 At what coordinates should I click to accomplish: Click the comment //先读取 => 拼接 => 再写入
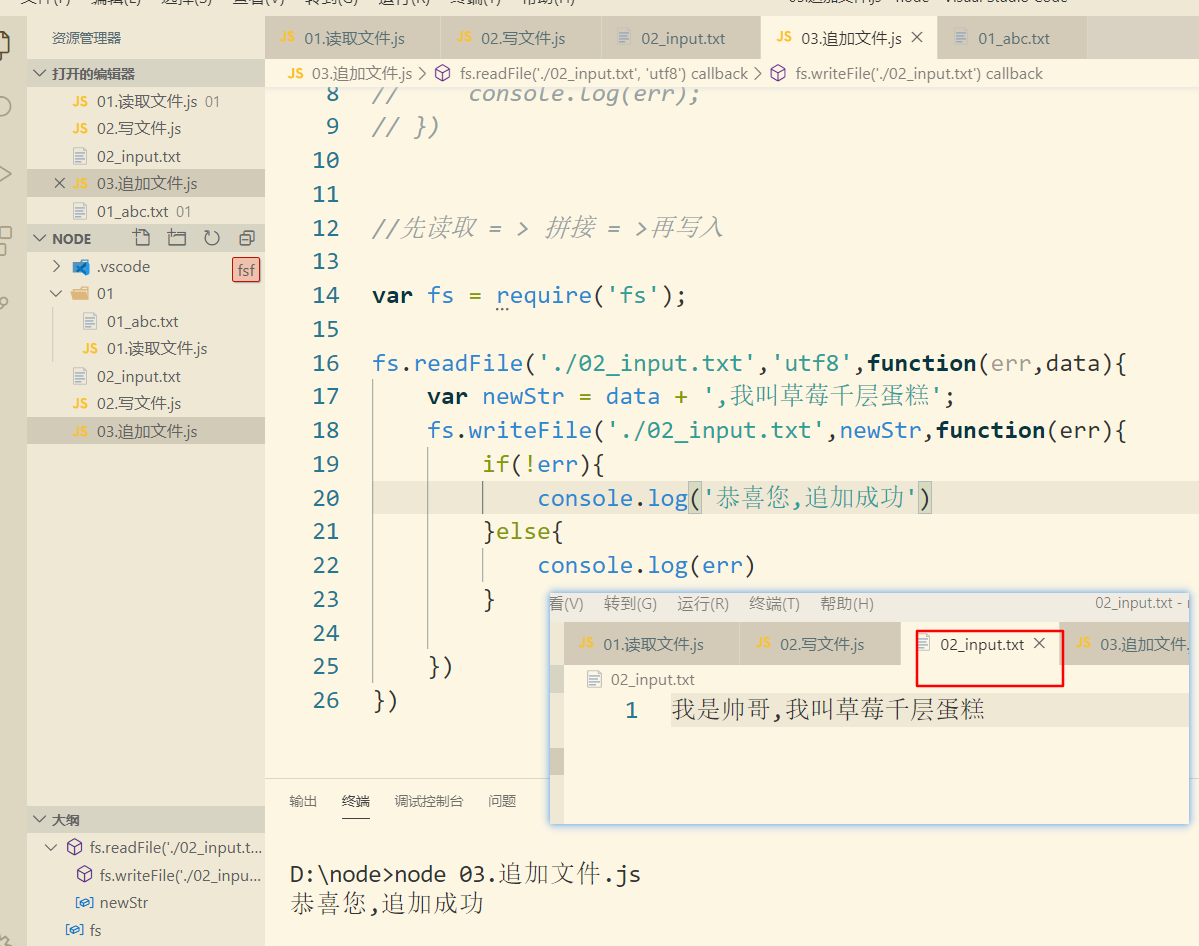pos(548,228)
